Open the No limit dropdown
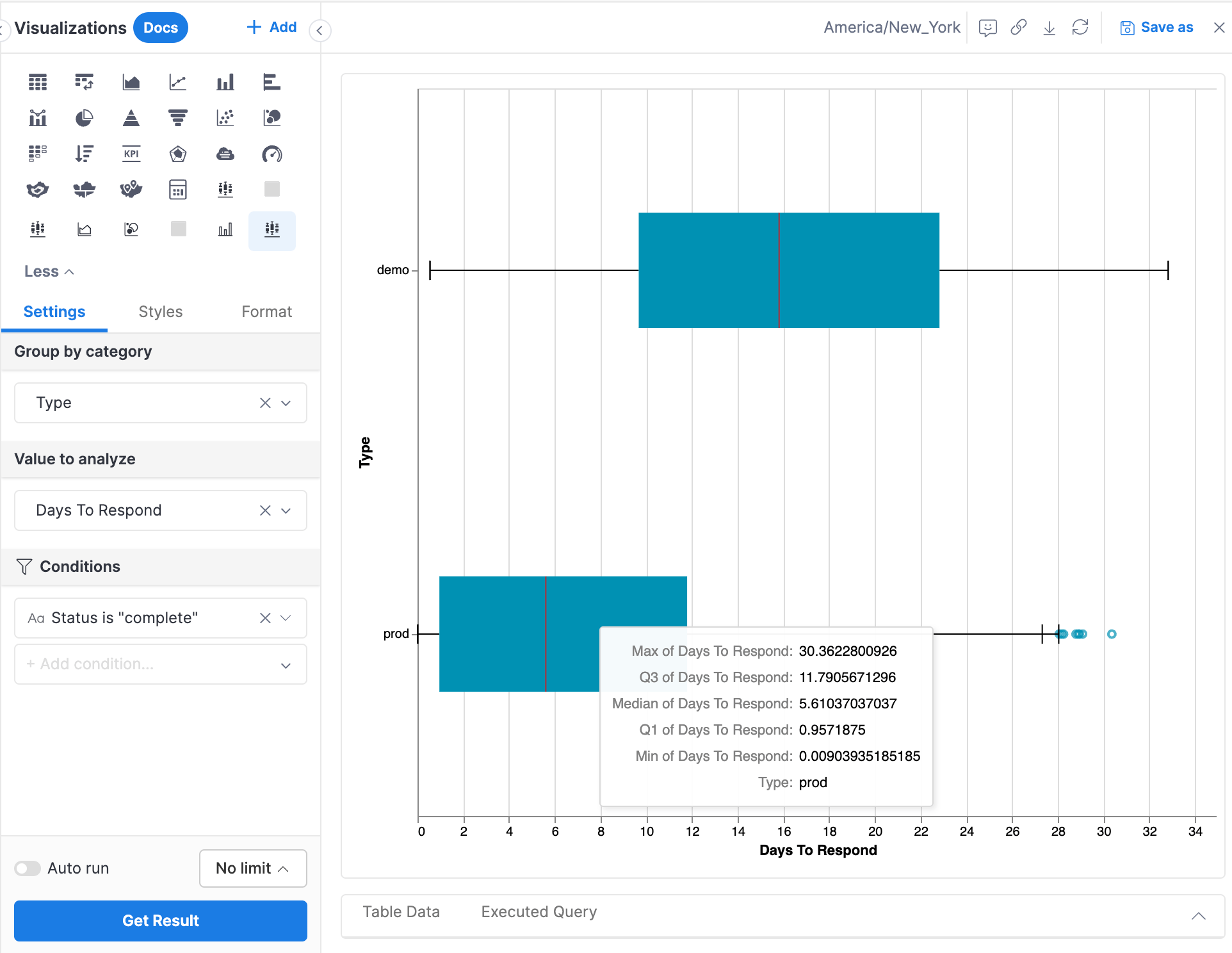Image resolution: width=1232 pixels, height=953 pixels. click(x=253, y=868)
